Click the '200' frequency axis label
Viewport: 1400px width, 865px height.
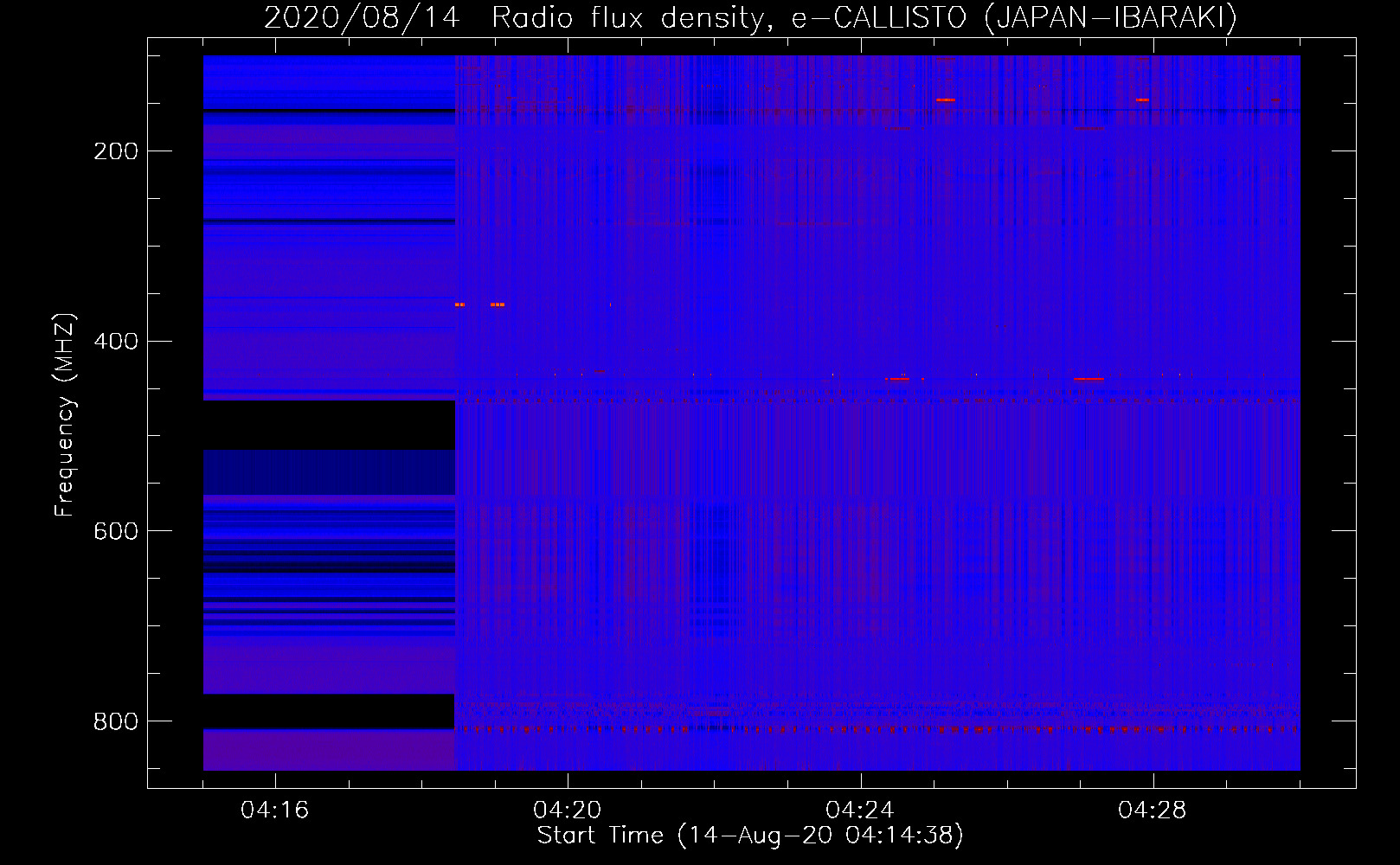tap(116, 151)
